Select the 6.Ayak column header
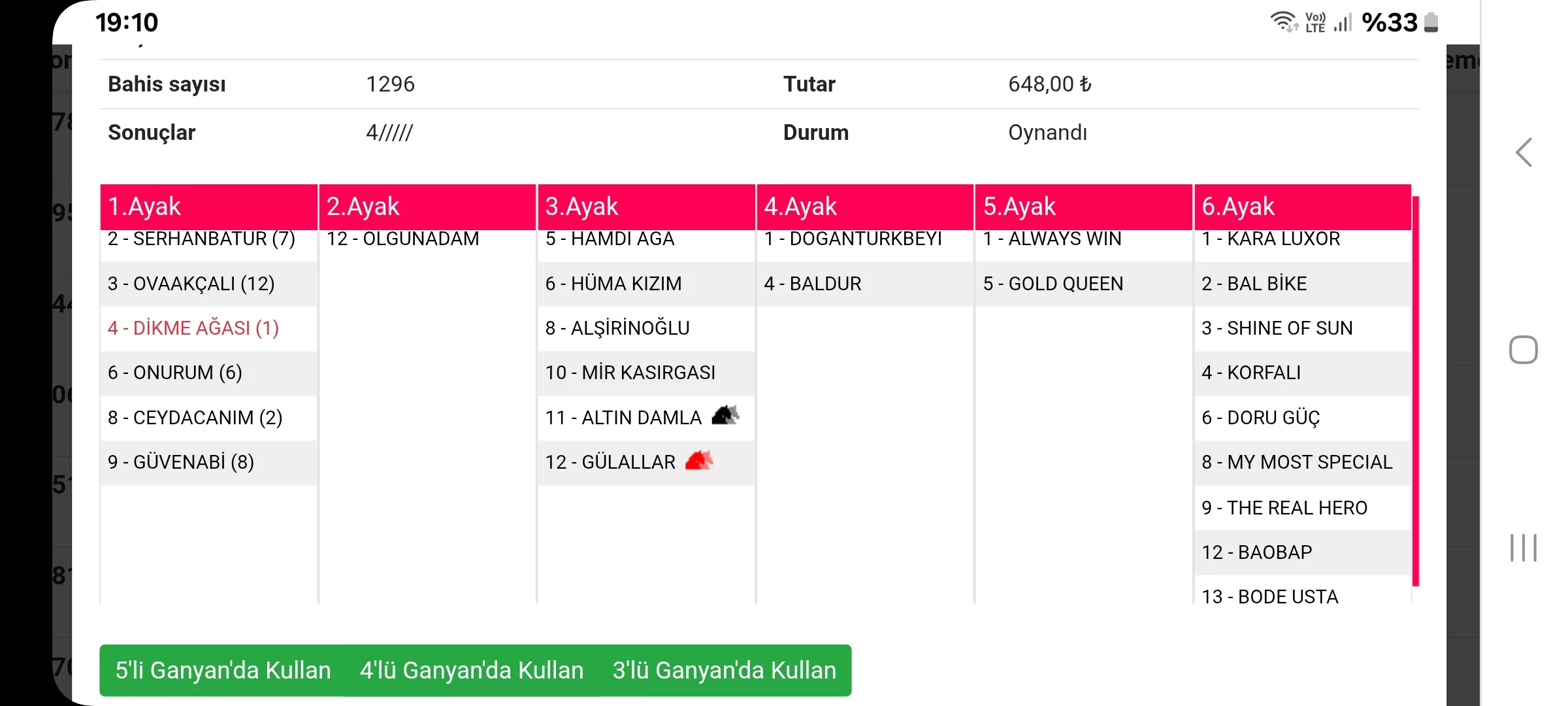This screenshot has width=1568, height=706. [1302, 207]
